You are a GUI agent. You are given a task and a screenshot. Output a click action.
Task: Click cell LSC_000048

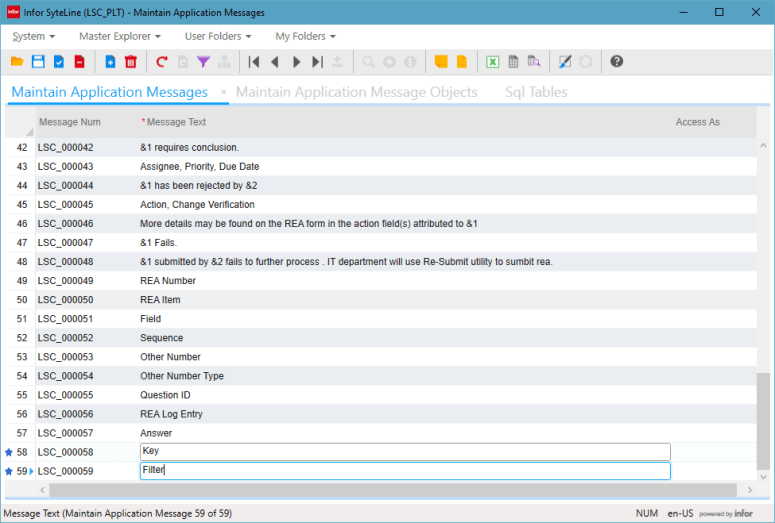(65, 262)
